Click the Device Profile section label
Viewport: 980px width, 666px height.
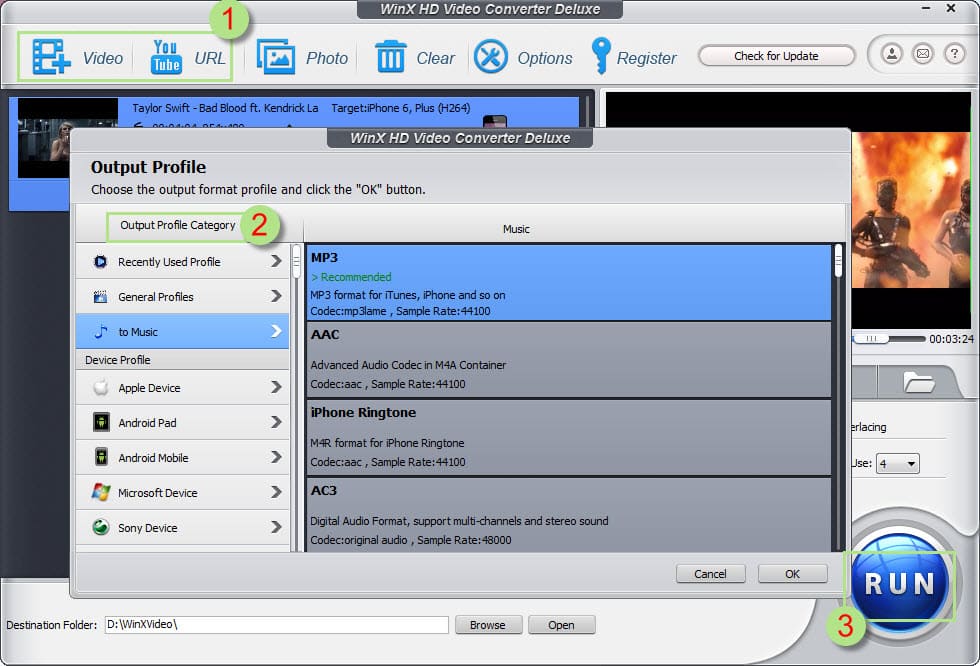(118, 360)
